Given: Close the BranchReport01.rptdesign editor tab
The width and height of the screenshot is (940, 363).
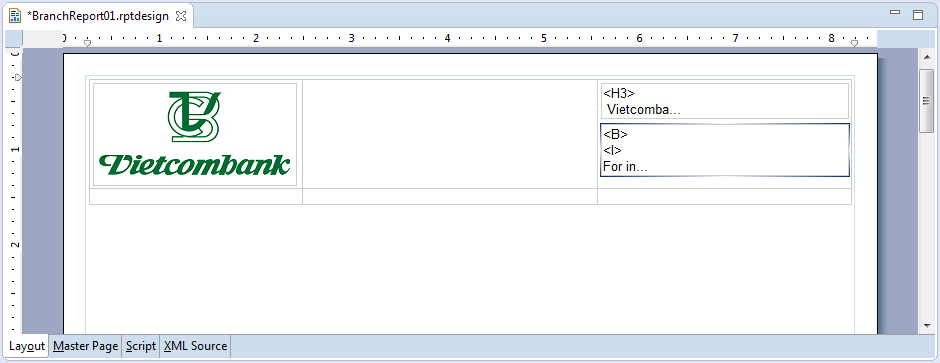Looking at the screenshot, I should (180, 17).
